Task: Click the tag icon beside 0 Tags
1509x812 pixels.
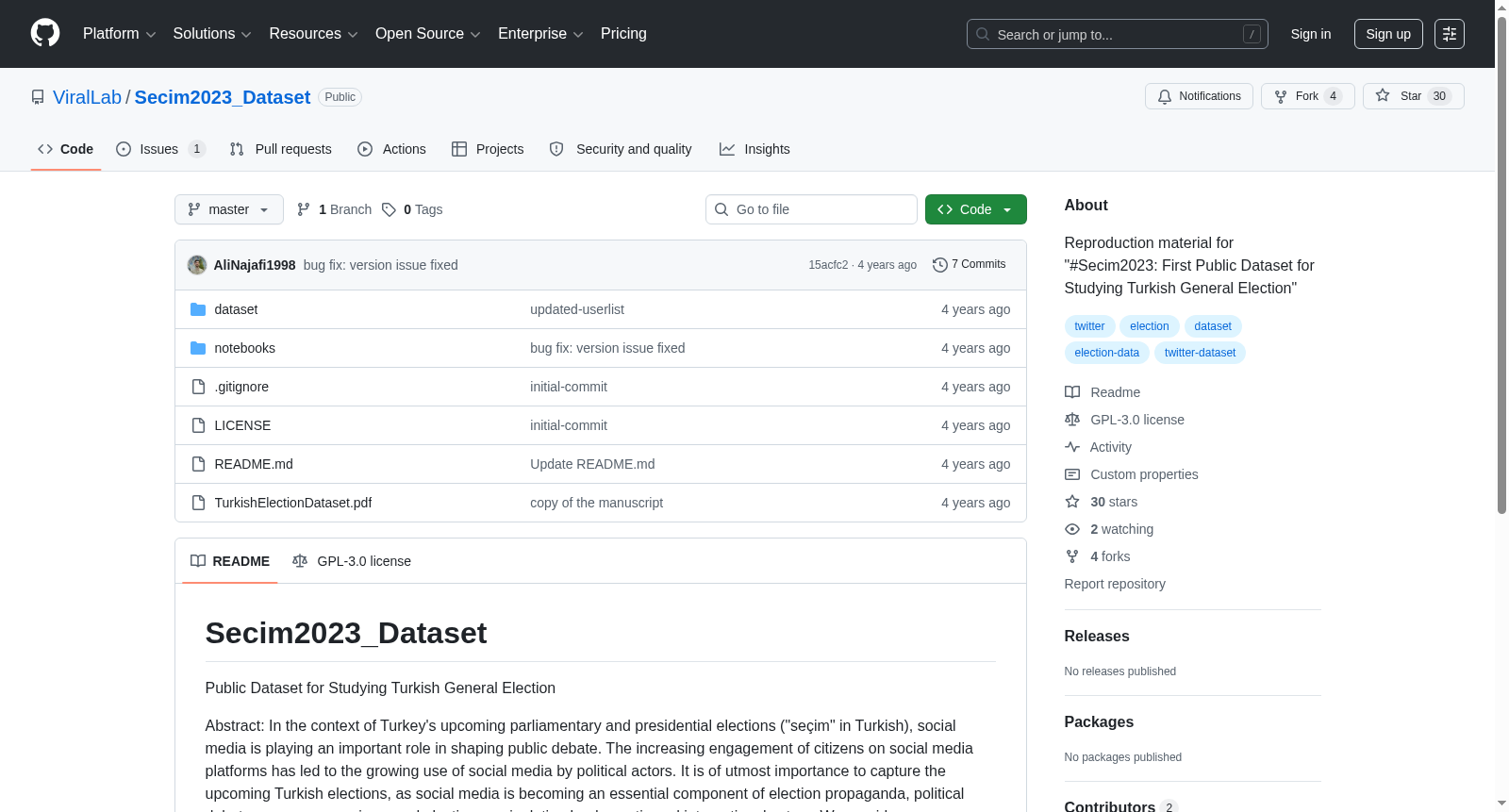Action: tap(389, 209)
